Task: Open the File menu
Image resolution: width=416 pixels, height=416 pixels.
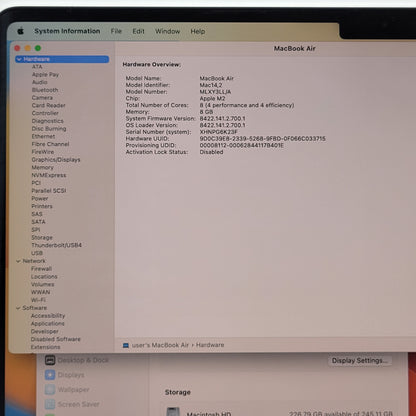Action: click(x=116, y=31)
